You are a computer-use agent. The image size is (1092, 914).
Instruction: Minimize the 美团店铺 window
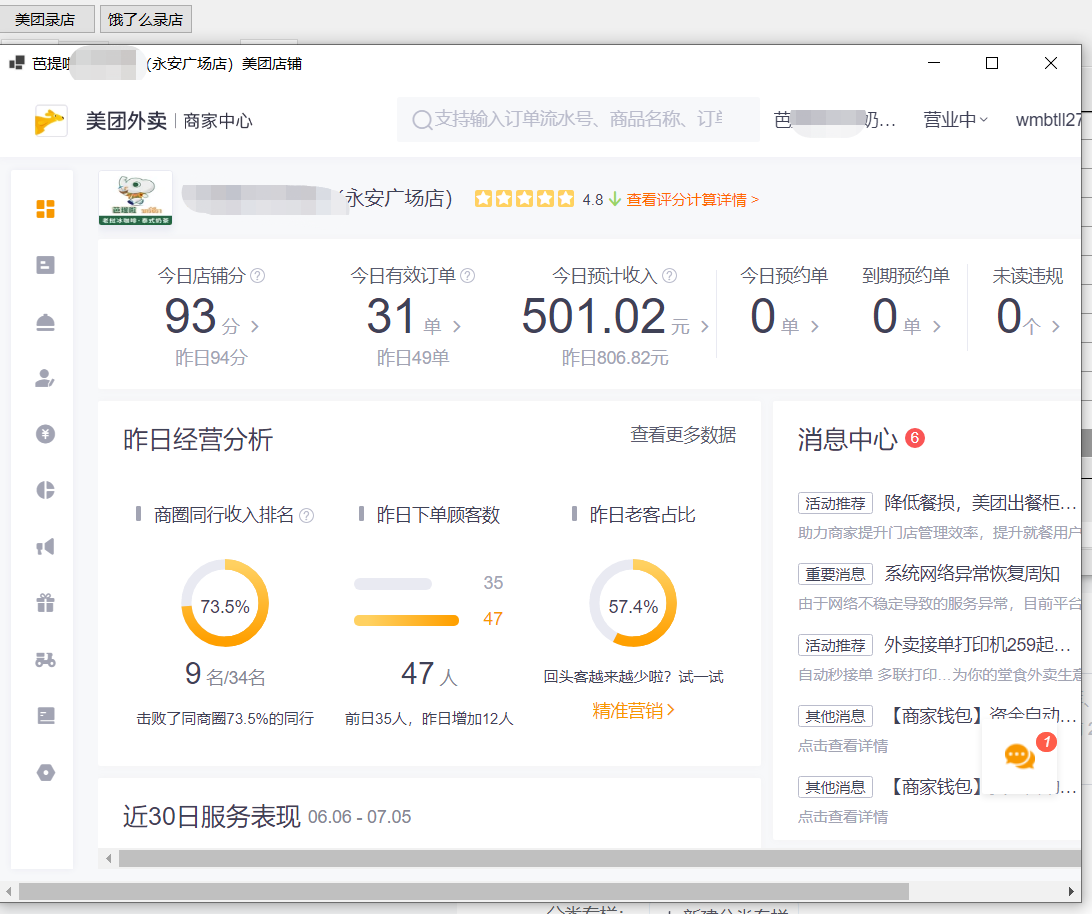pyautogui.click(x=934, y=63)
